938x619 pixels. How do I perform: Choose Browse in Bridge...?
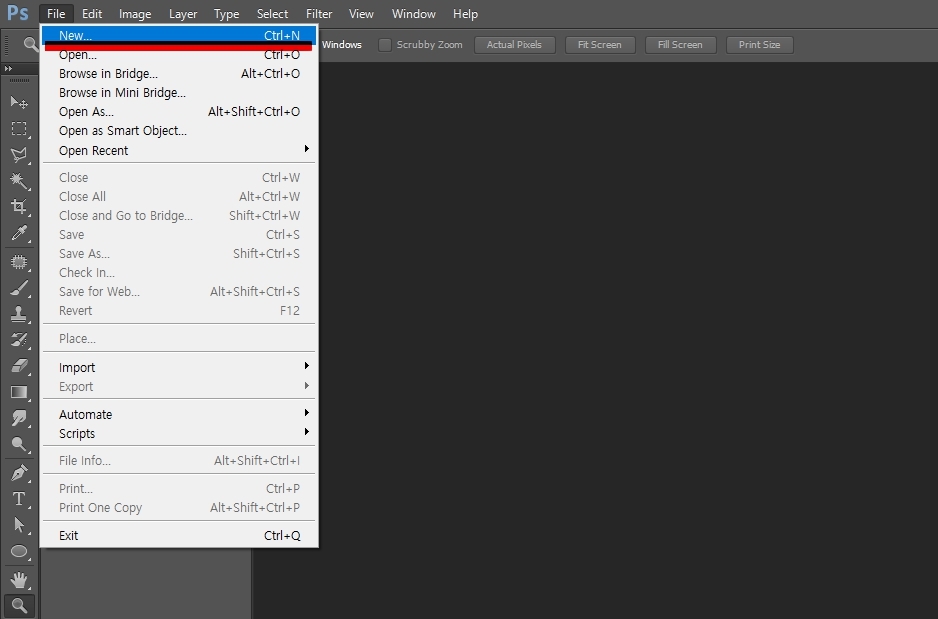click(x=179, y=74)
